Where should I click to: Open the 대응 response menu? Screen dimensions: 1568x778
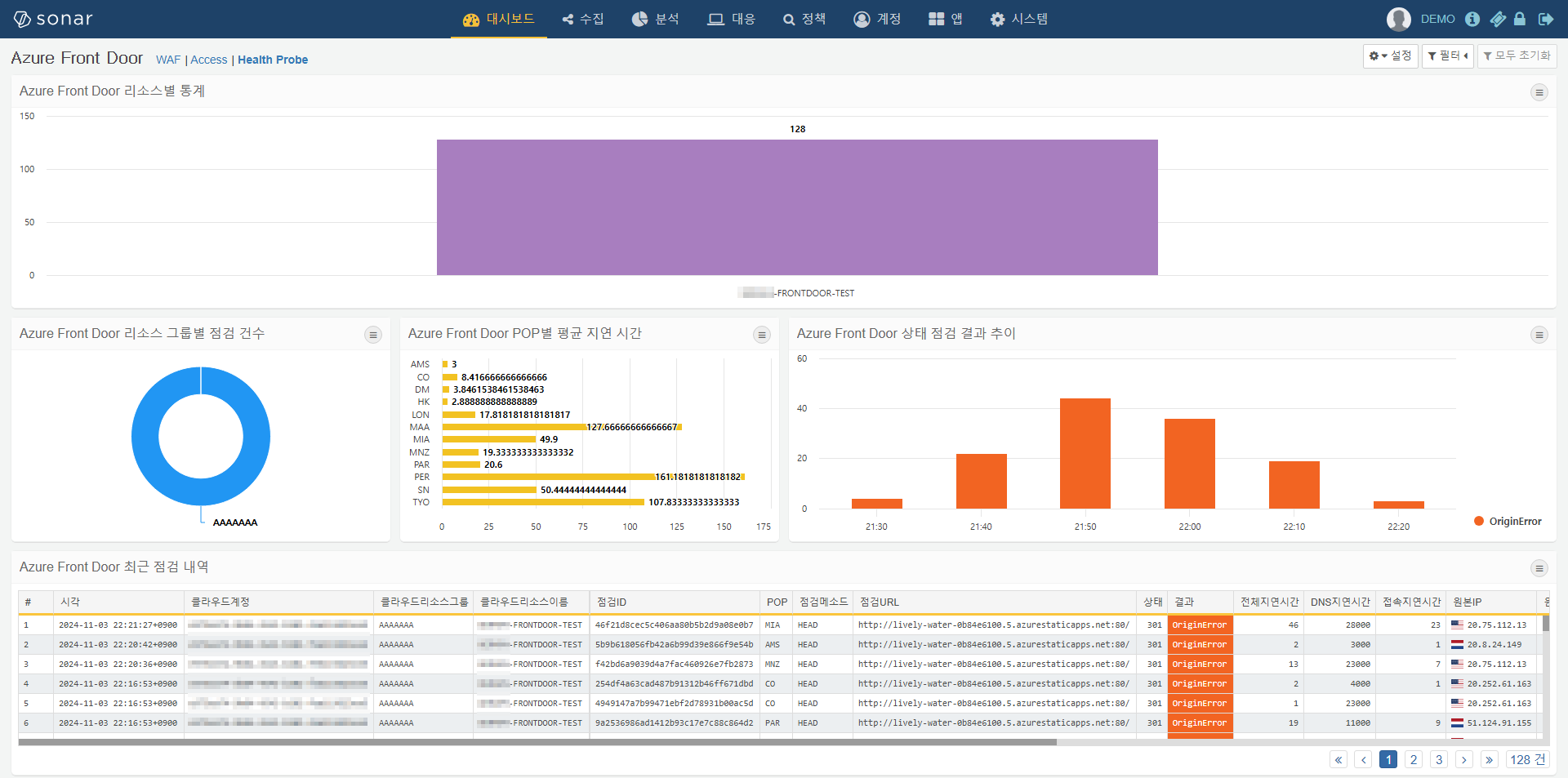pos(731,19)
